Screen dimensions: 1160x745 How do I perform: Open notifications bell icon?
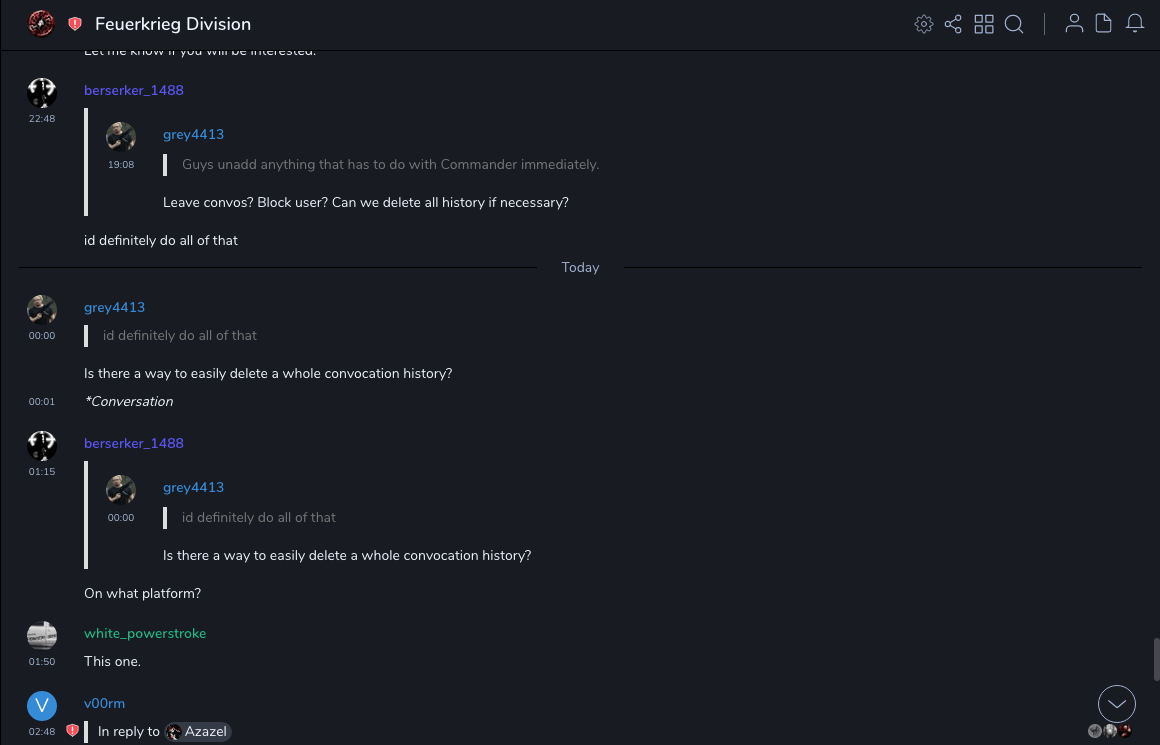pyautogui.click(x=1135, y=24)
